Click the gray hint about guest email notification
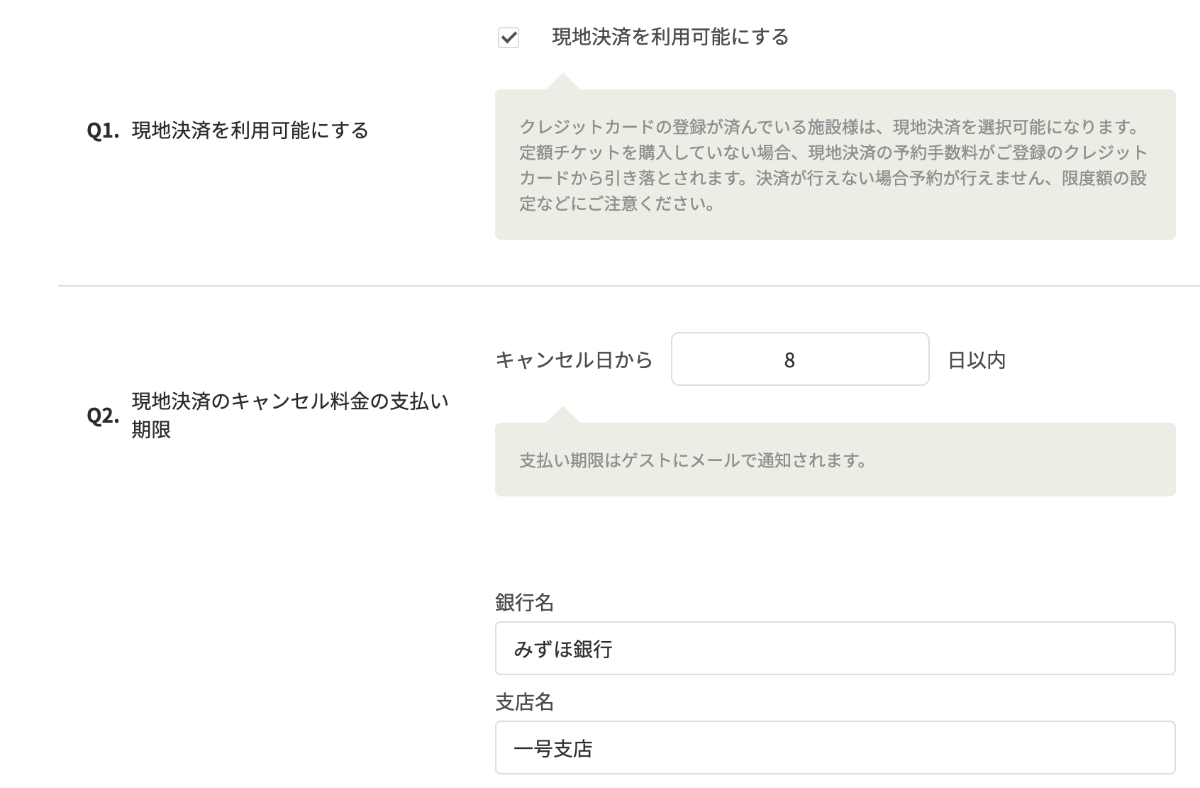The image size is (1200, 788). coord(692,463)
